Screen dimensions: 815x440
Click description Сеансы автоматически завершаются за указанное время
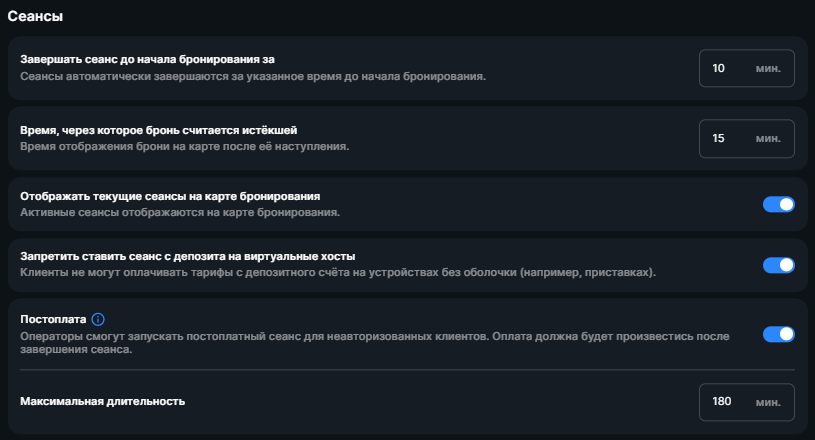[x=253, y=76]
